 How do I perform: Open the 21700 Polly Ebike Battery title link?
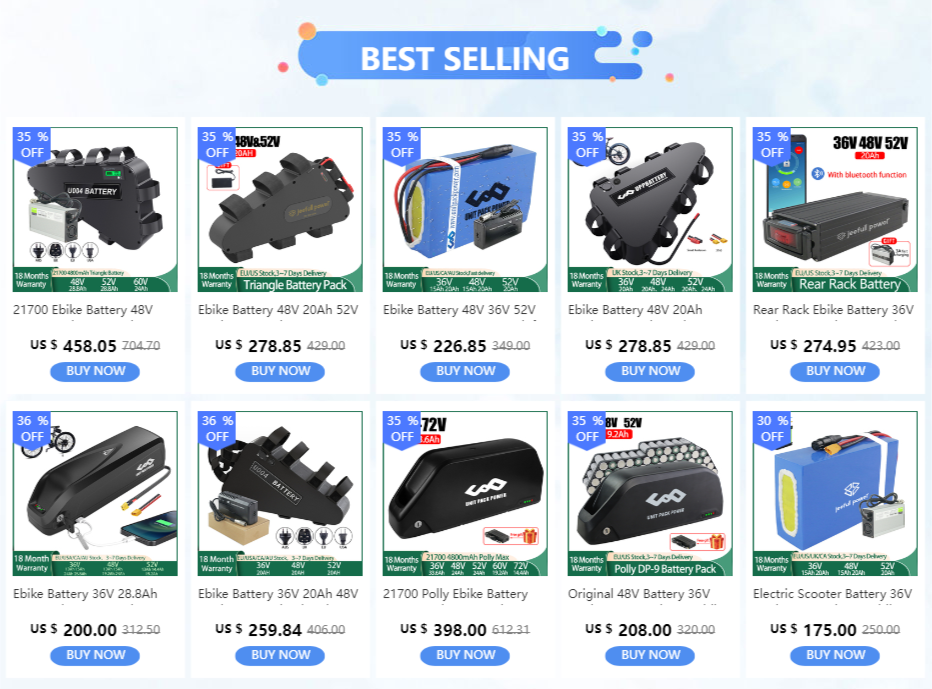pos(455,594)
